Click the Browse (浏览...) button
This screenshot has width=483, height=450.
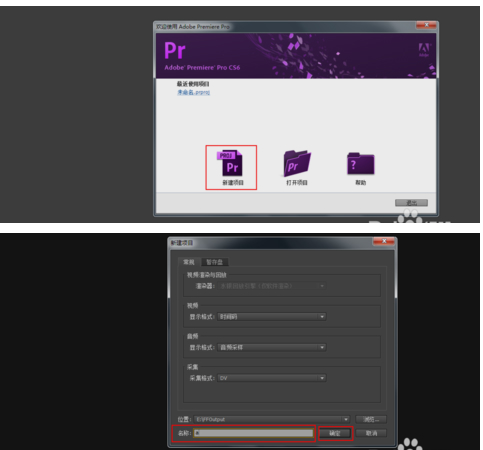coord(371,419)
